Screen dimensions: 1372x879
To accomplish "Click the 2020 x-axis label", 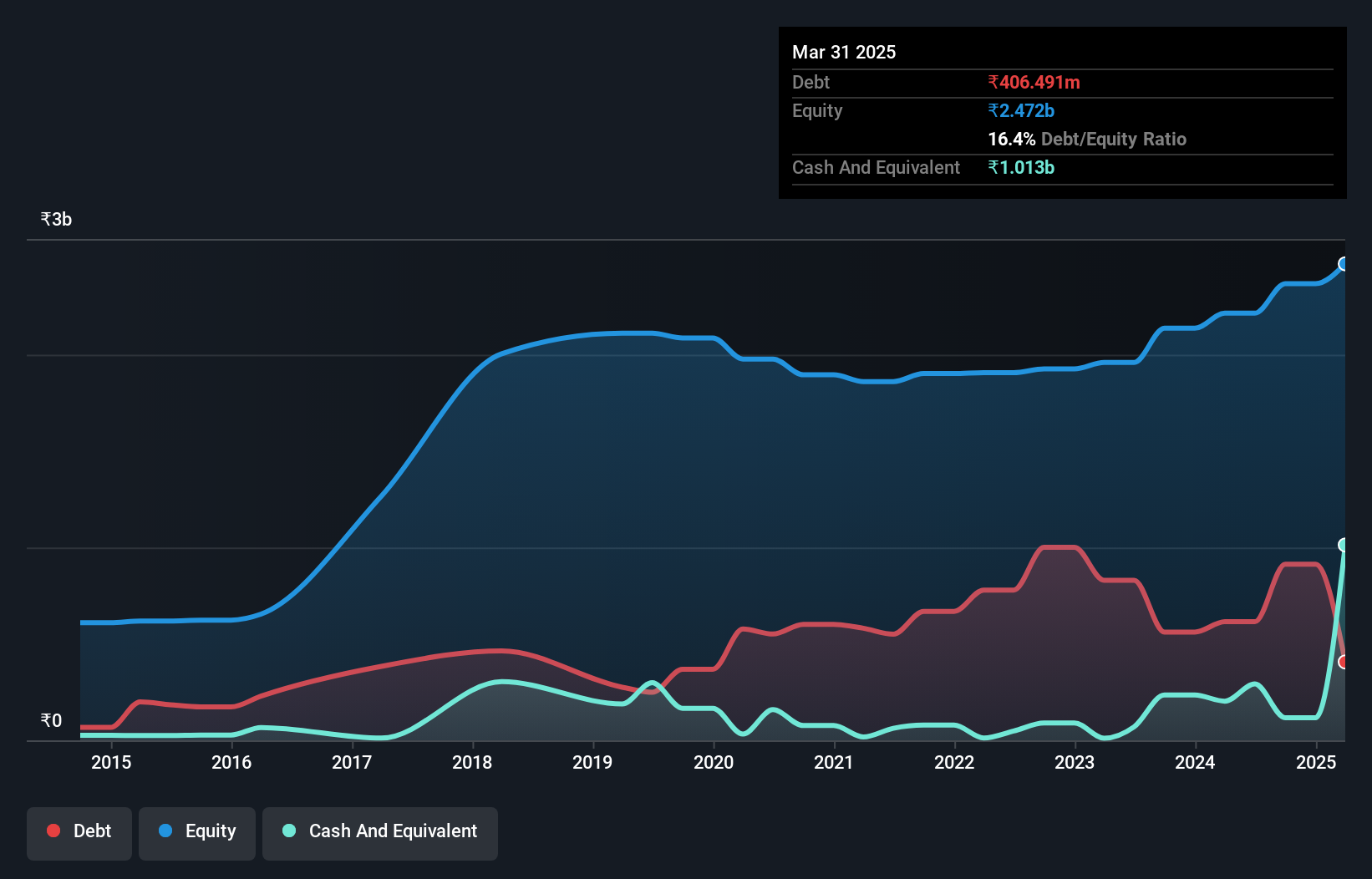I will tap(714, 762).
